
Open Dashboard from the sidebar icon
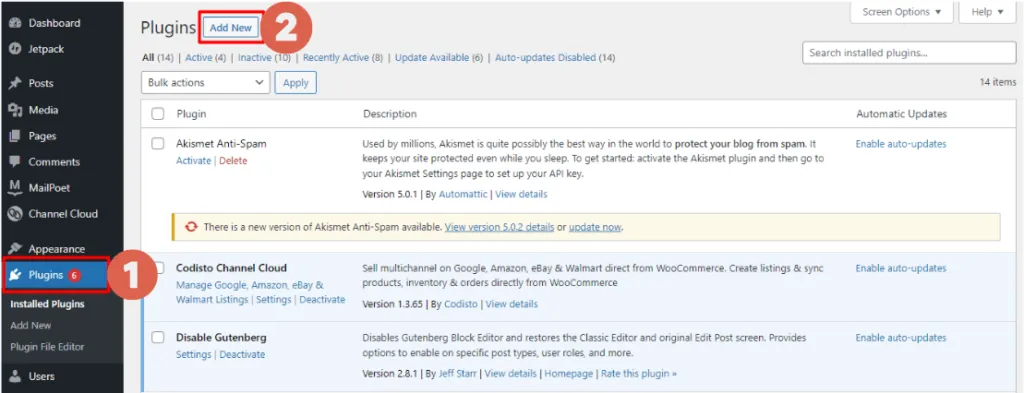point(14,23)
